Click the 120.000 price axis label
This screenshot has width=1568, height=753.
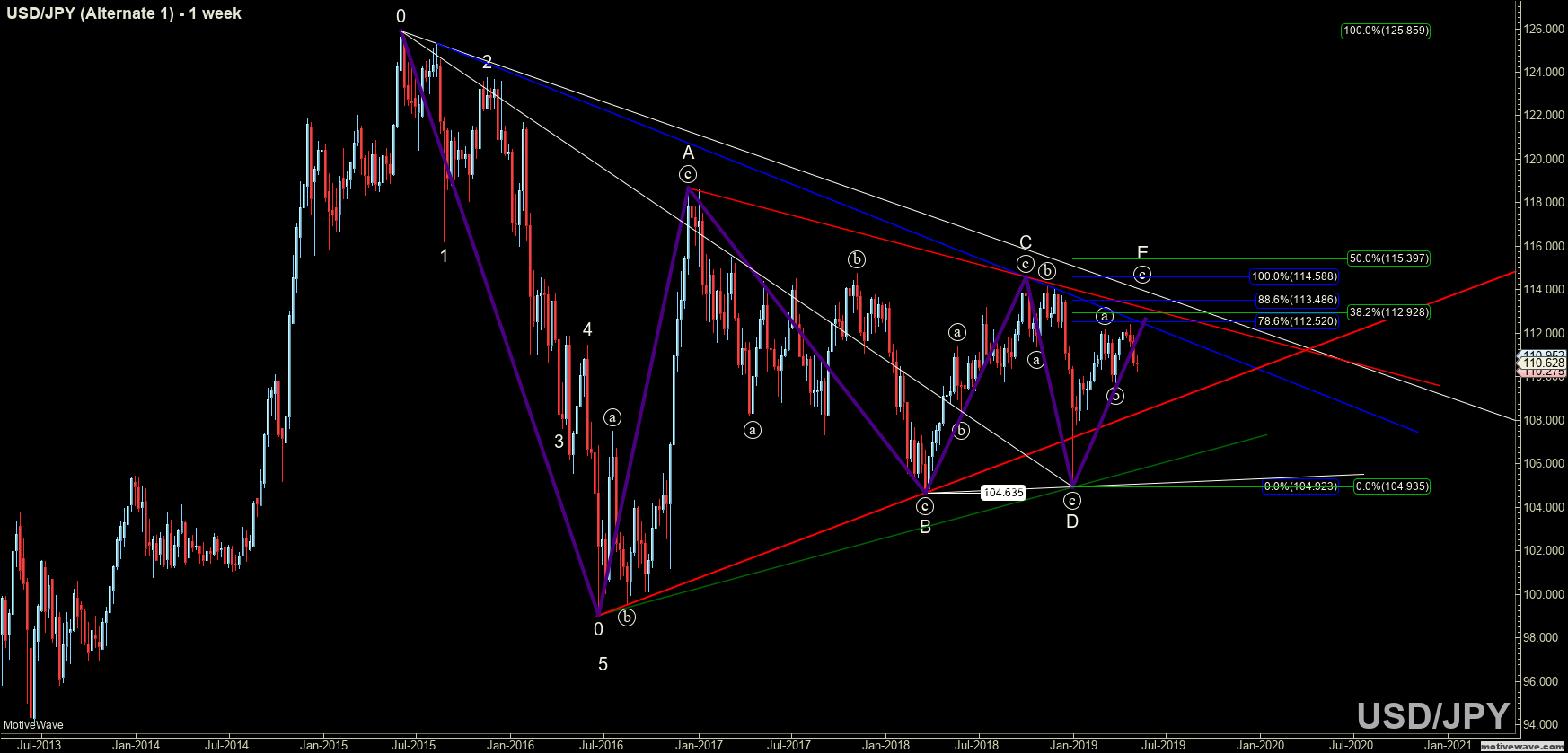click(1544, 159)
